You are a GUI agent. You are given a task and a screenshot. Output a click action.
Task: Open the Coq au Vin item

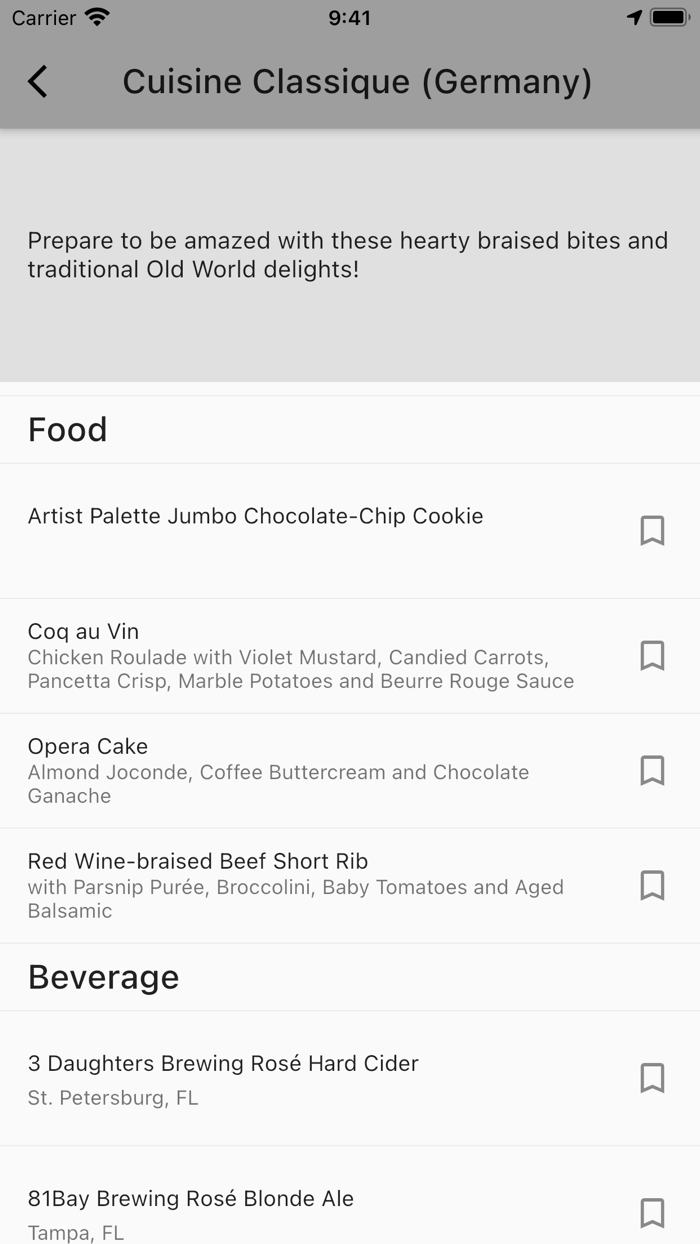tap(300, 656)
